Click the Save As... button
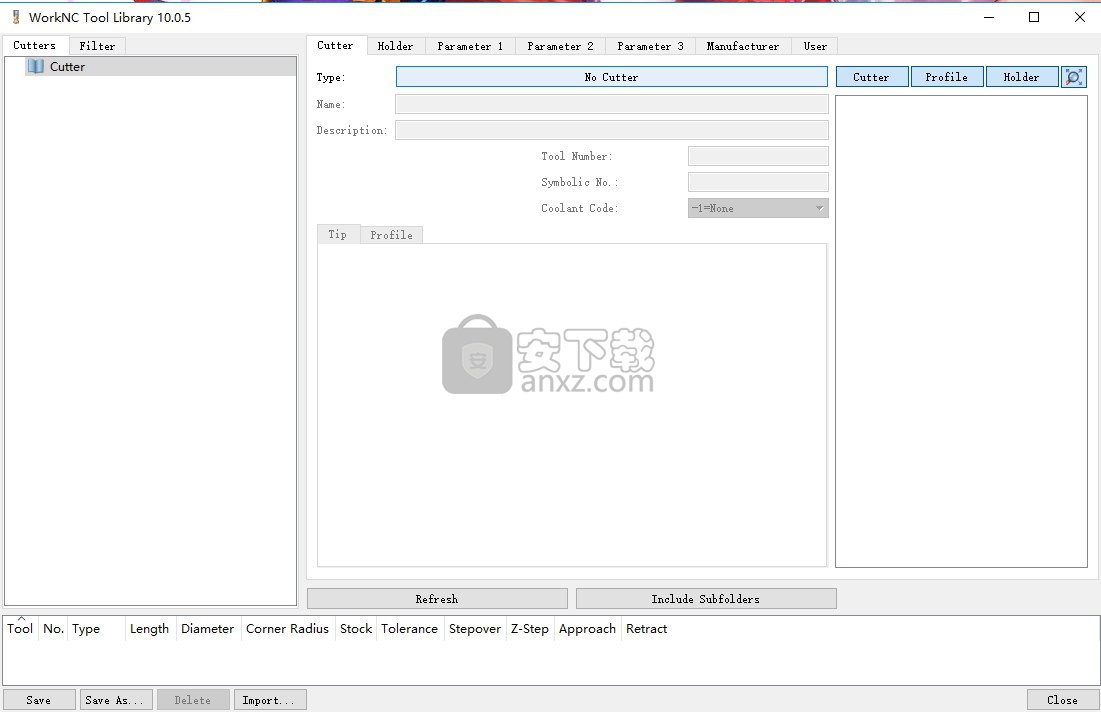Image resolution: width=1101 pixels, height=712 pixels. 114,700
